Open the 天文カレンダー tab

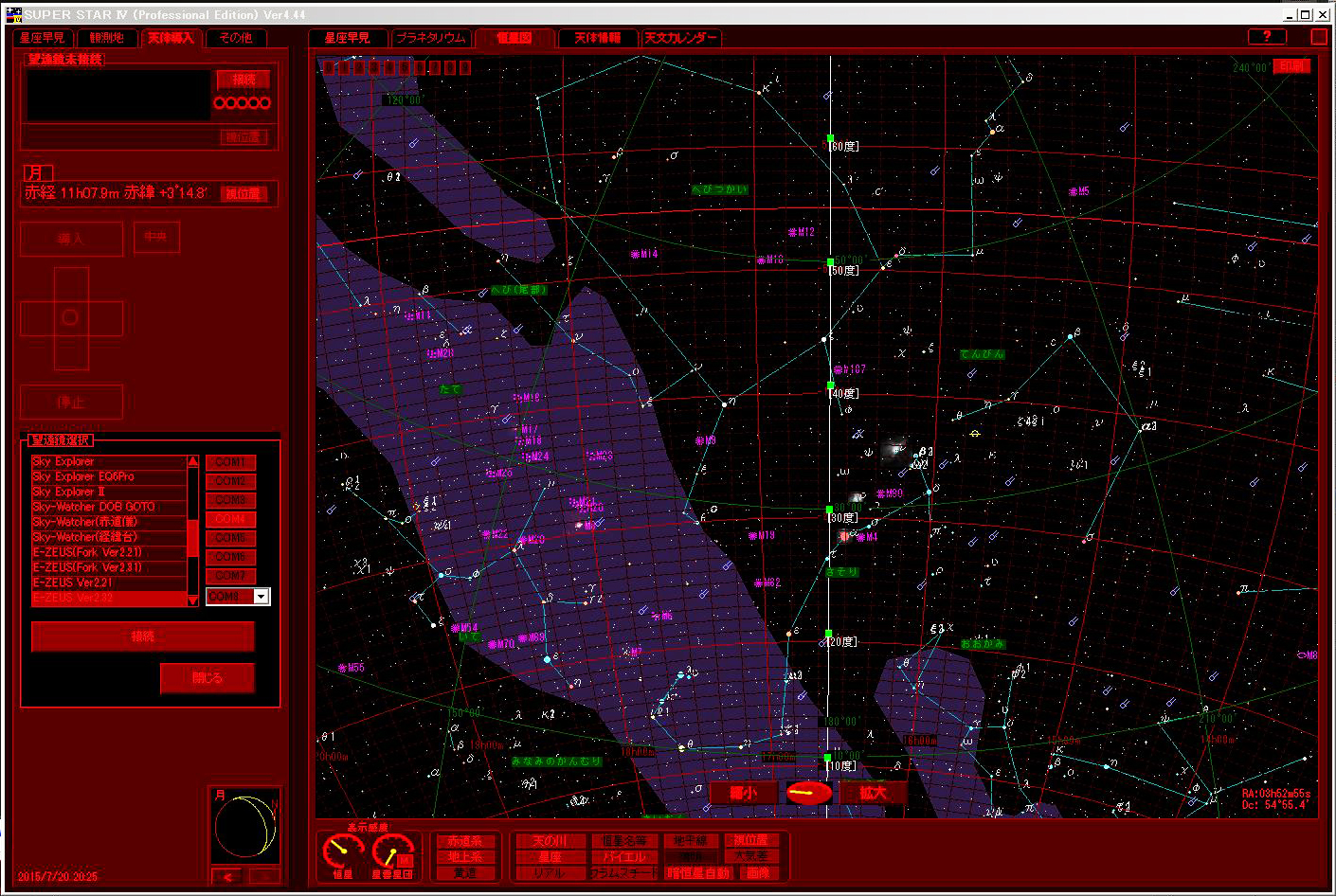[680, 38]
